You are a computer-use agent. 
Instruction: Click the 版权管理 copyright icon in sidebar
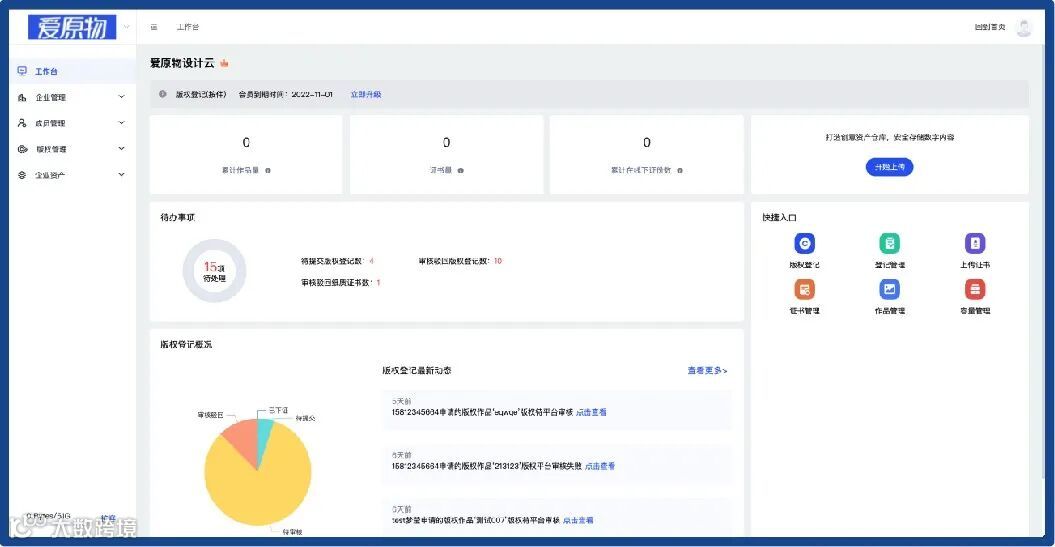pos(22,149)
